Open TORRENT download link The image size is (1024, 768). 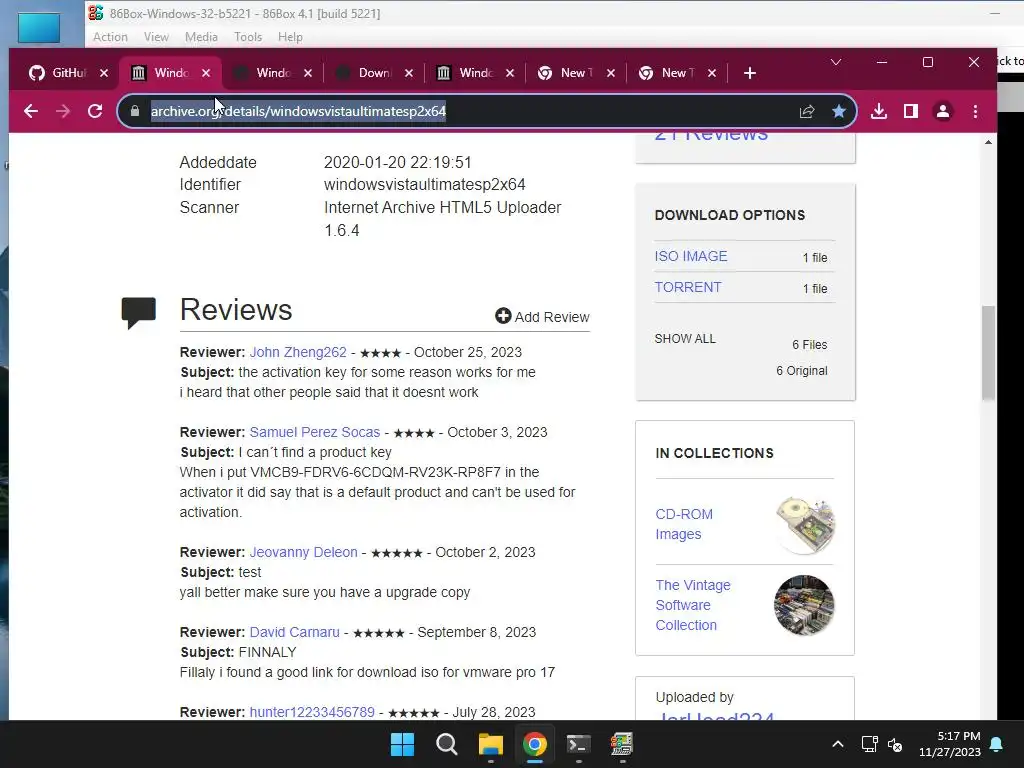[688, 287]
